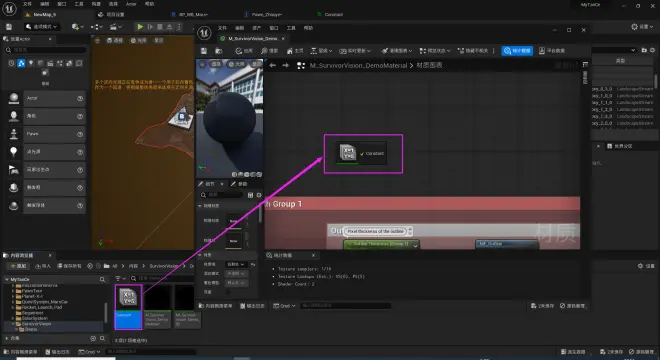Click the 搜索 search icon in material toolbar
This screenshot has height=360, width=660.
pos(269,51)
